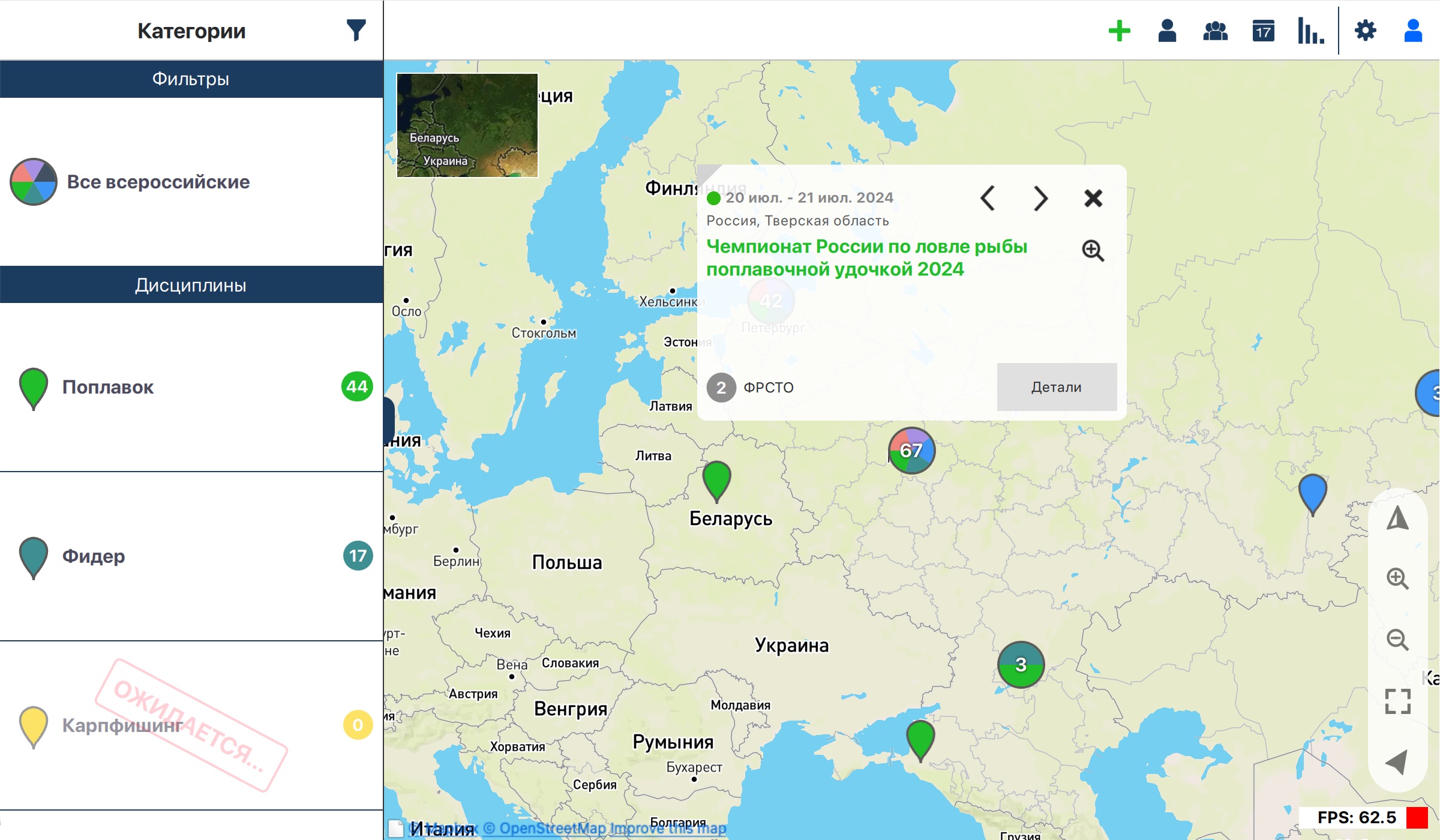1440x840 pixels.
Task: Open the statistics bar chart icon
Action: [x=1310, y=31]
